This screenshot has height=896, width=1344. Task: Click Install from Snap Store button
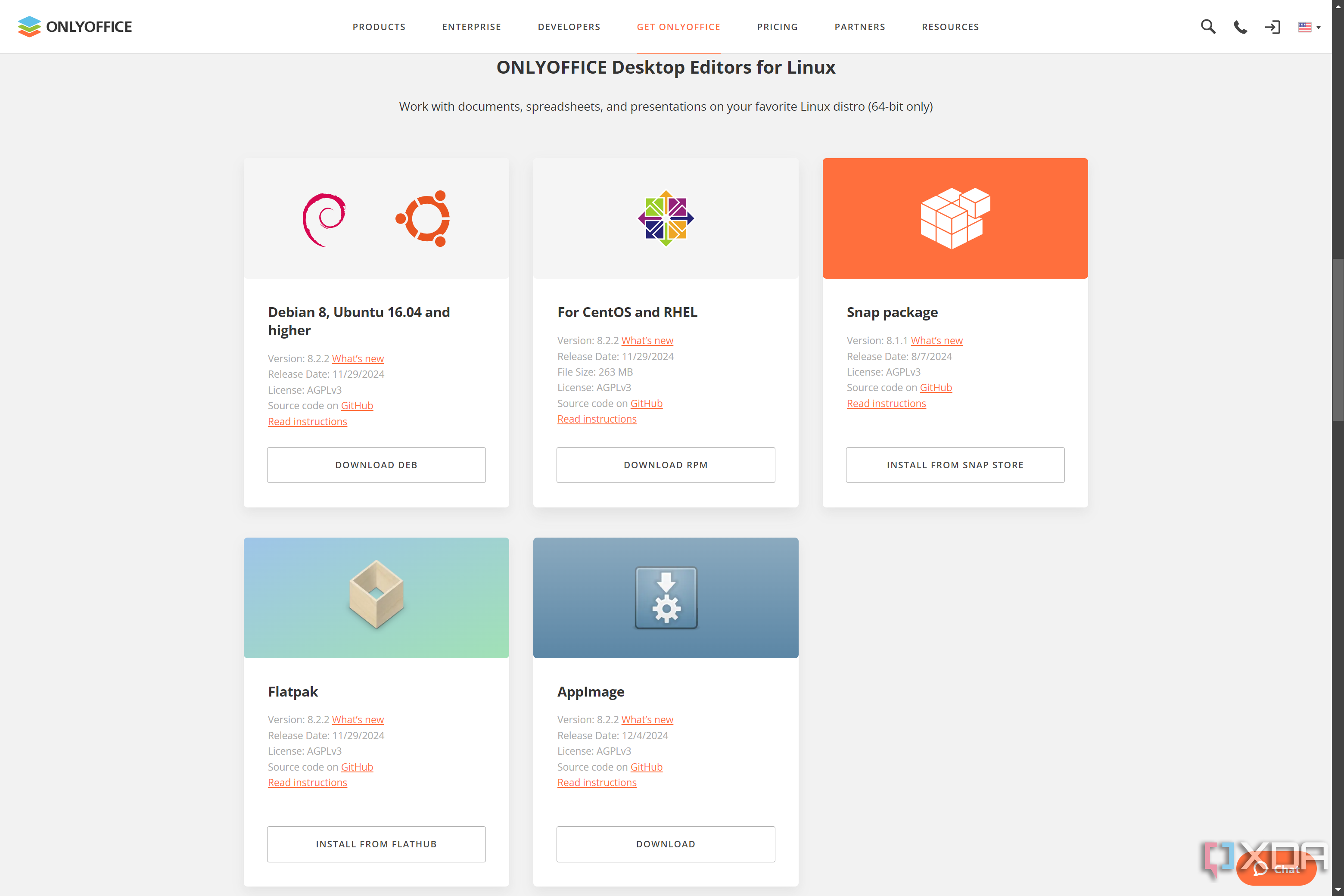955,465
